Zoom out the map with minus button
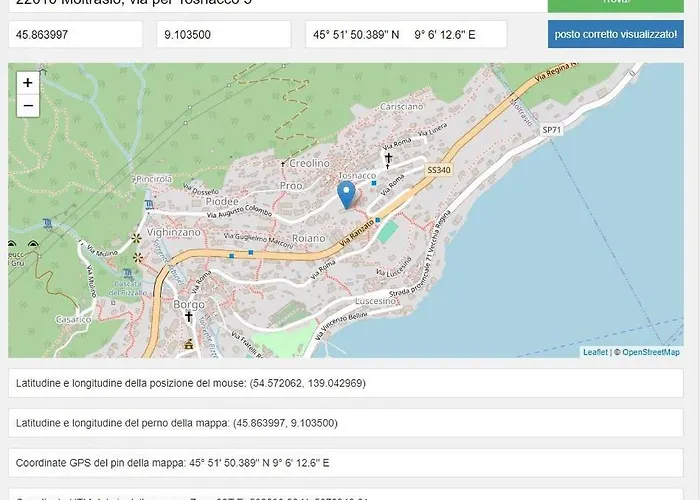700x500 pixels. (x=27, y=105)
